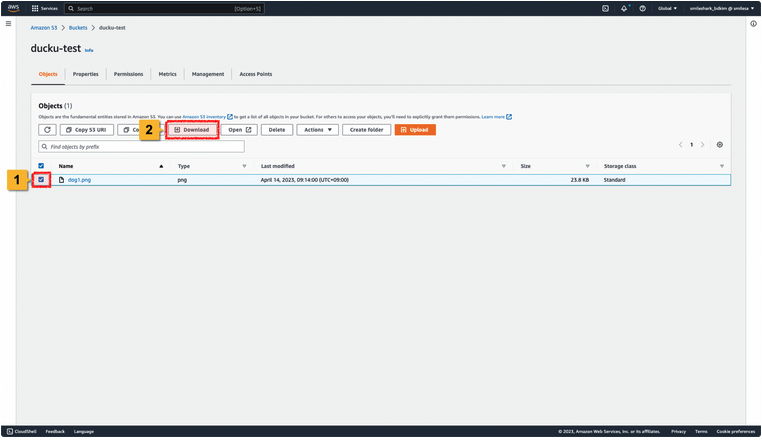Open the table preferences gear icon
762x440 pixels.
pyautogui.click(x=719, y=145)
